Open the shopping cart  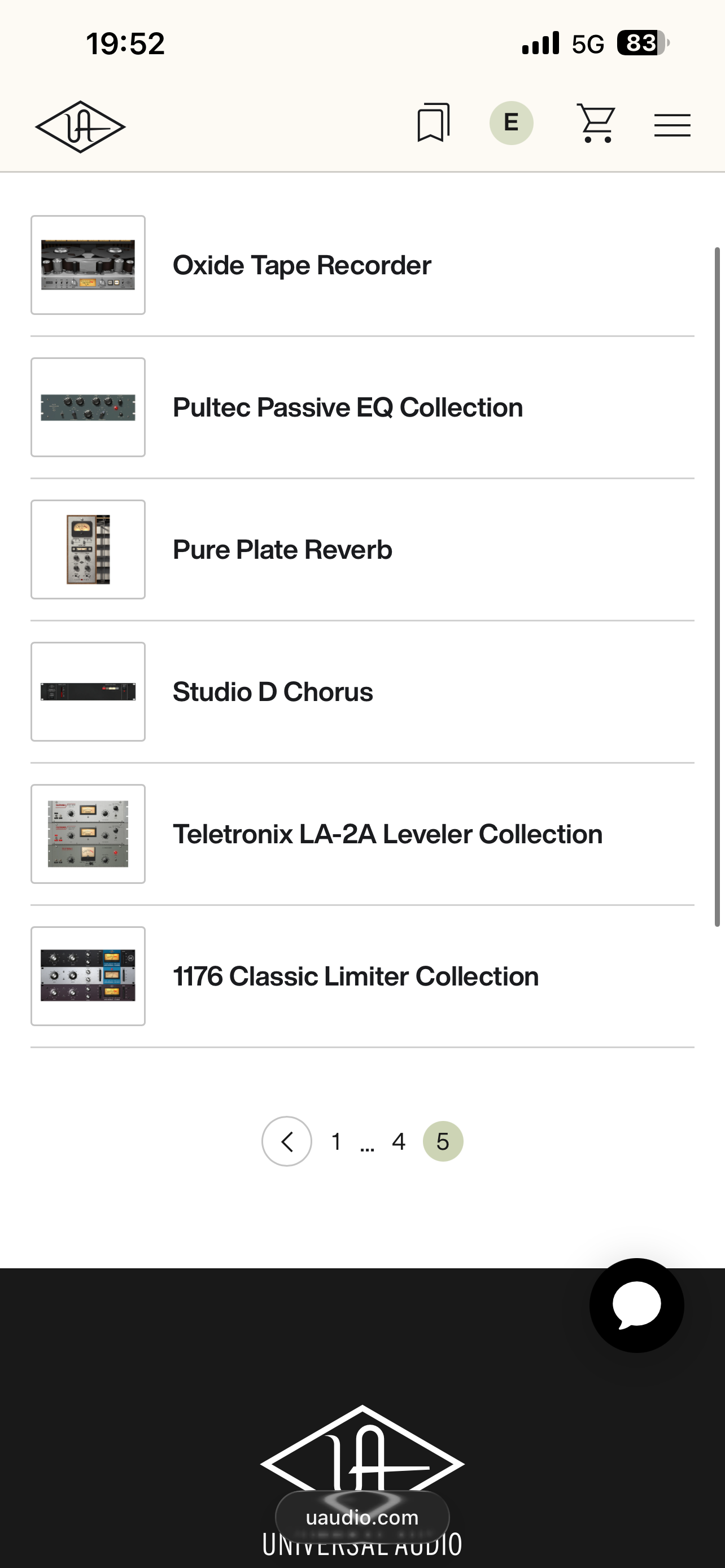click(596, 123)
